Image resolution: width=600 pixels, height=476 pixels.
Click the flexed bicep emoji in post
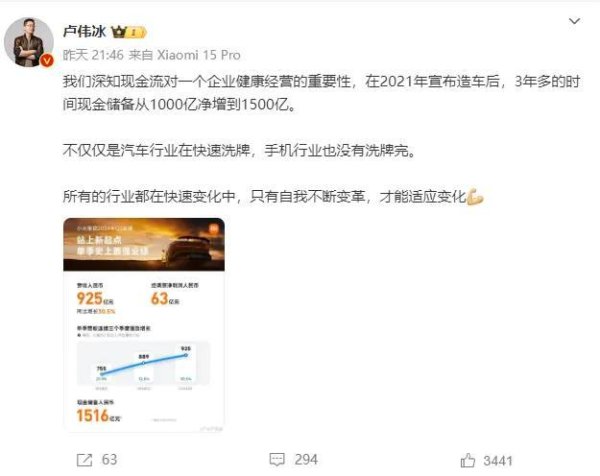[x=475, y=197]
